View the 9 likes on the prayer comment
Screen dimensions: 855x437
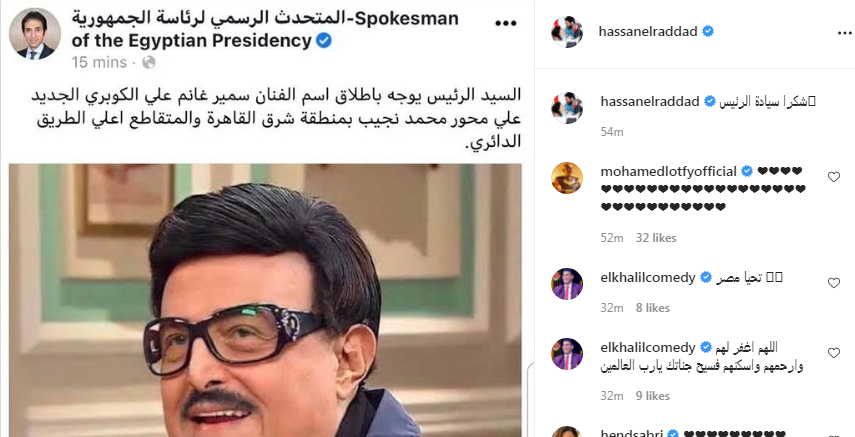tap(653, 396)
